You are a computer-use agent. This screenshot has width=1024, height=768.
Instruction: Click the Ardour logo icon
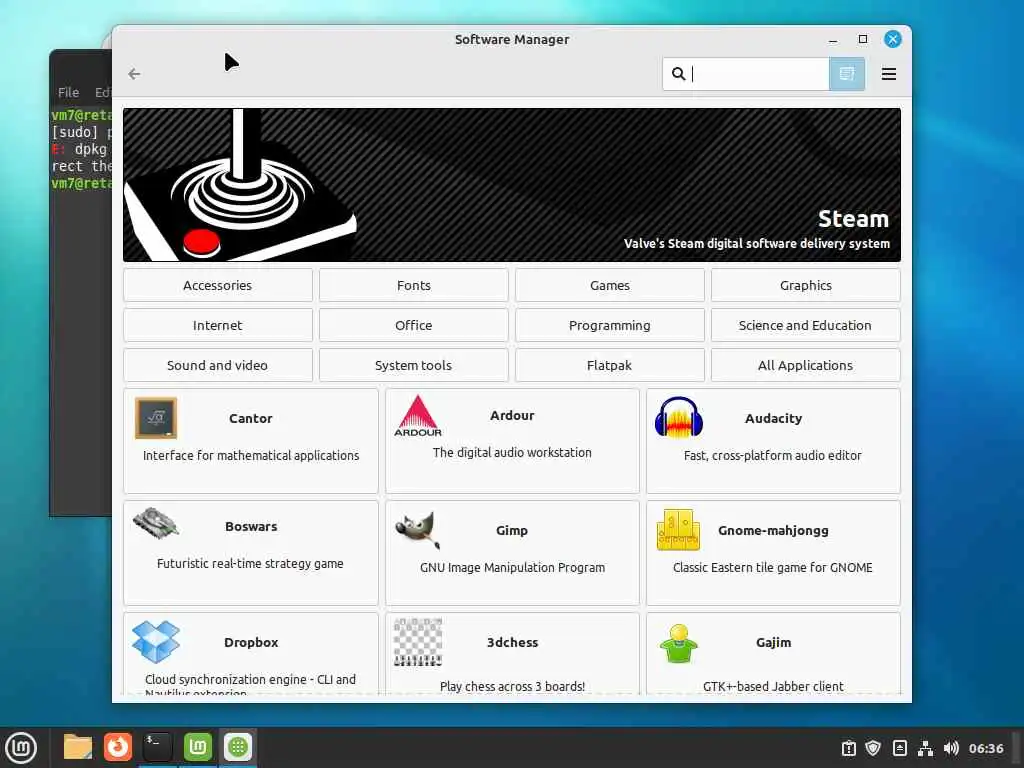coord(418,416)
